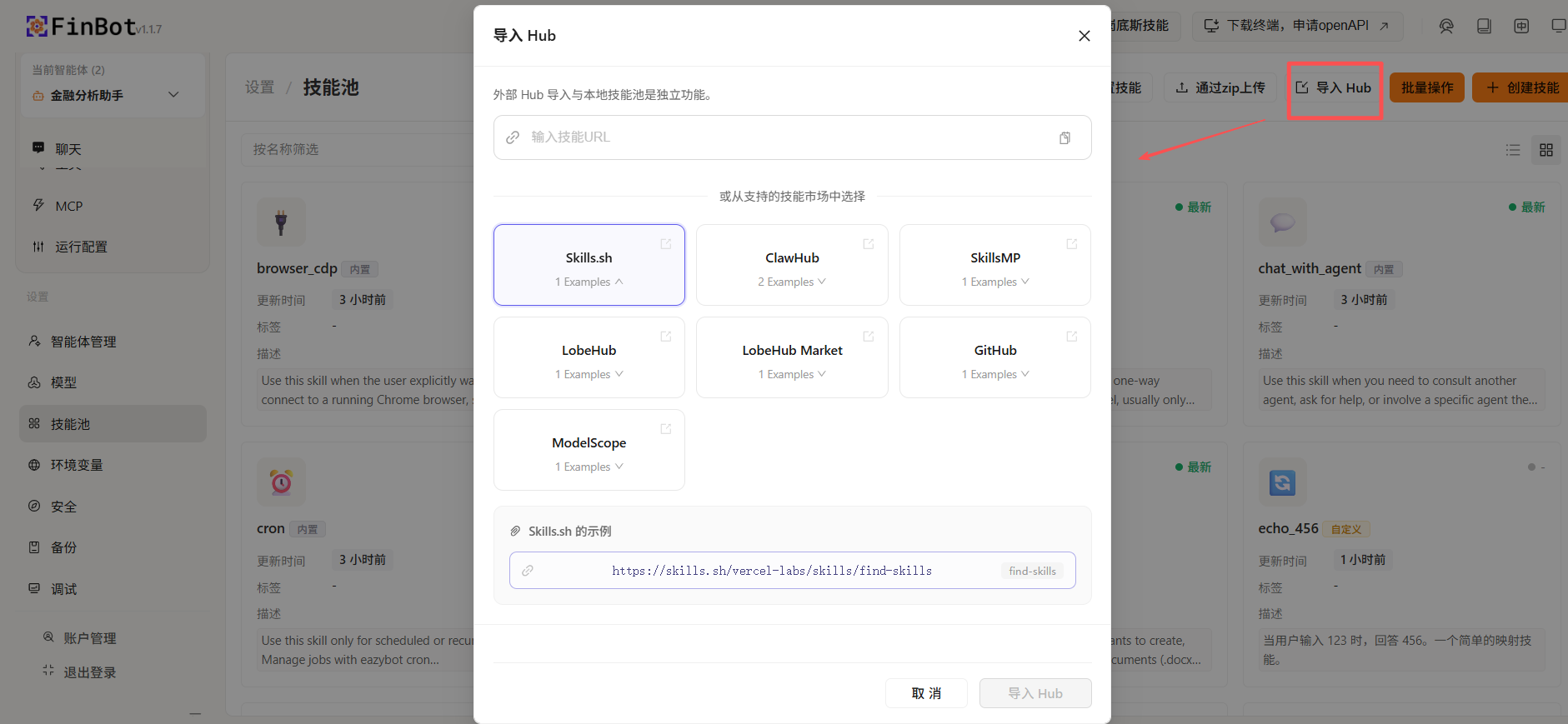This screenshot has width=1568, height=724.
Task: Click 输入技能URL input field
Action: click(x=792, y=137)
